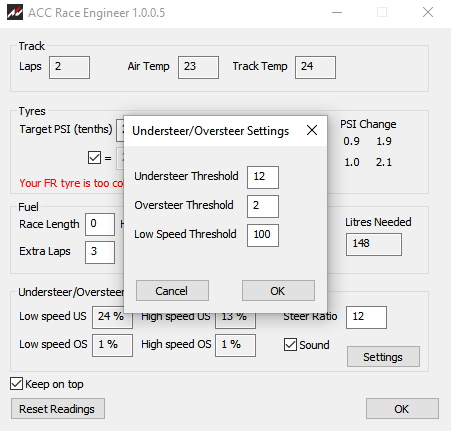Click the PSI Change value 1.0

tap(351, 162)
